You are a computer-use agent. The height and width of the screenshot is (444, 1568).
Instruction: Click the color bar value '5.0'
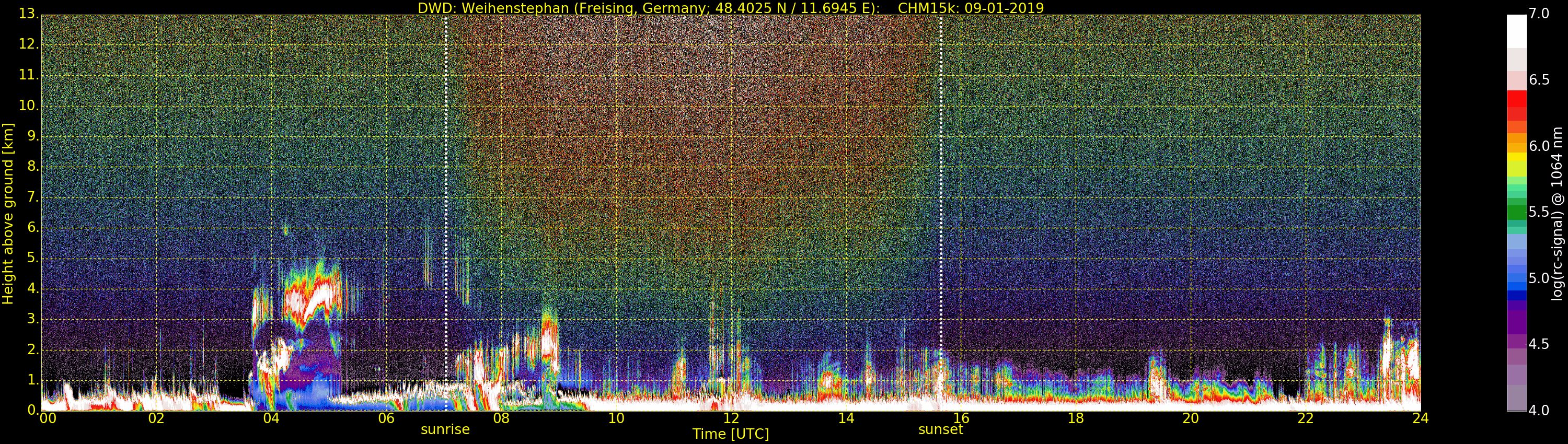(1540, 278)
